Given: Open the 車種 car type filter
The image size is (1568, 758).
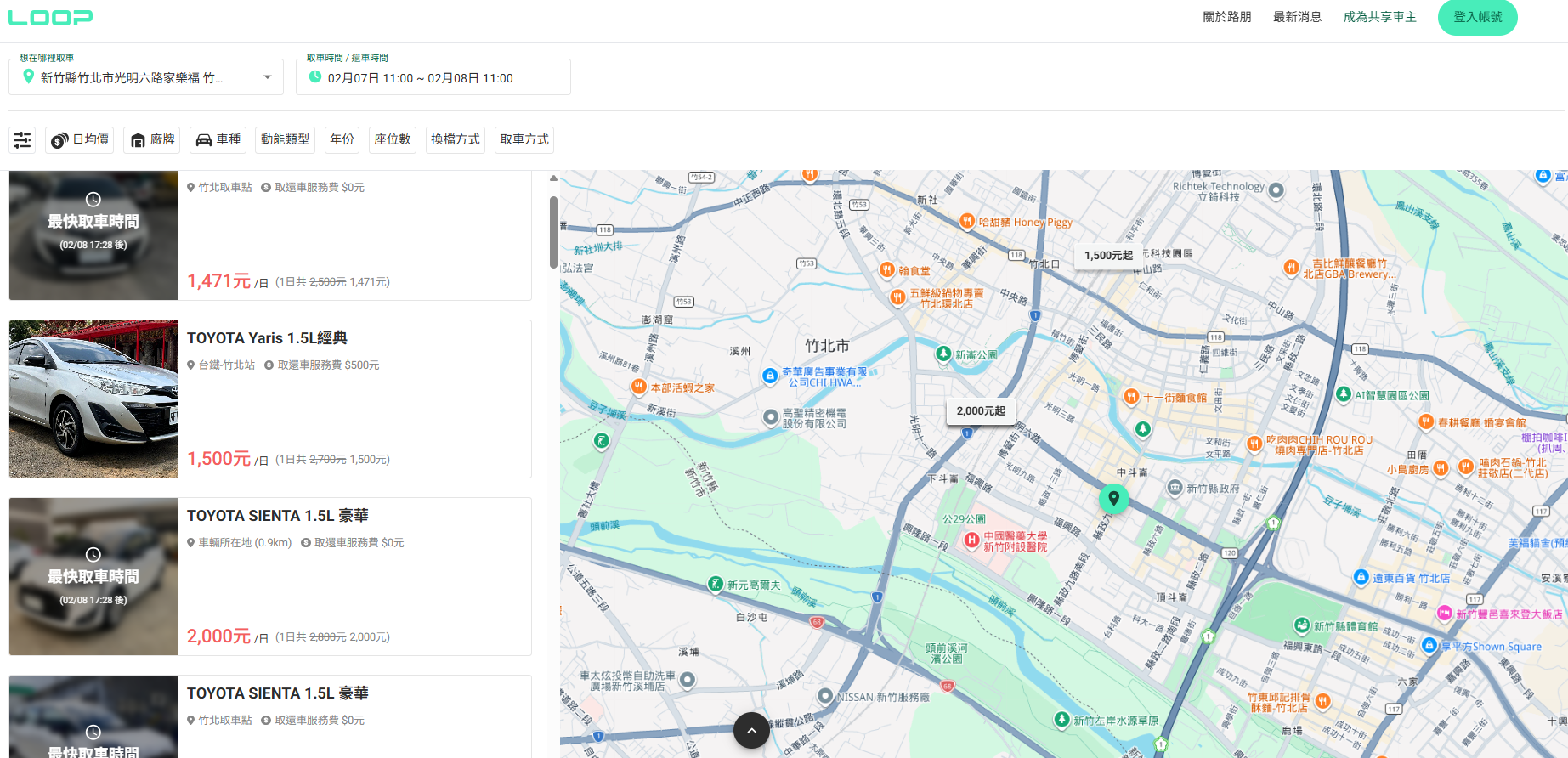Looking at the screenshot, I should click(x=218, y=140).
